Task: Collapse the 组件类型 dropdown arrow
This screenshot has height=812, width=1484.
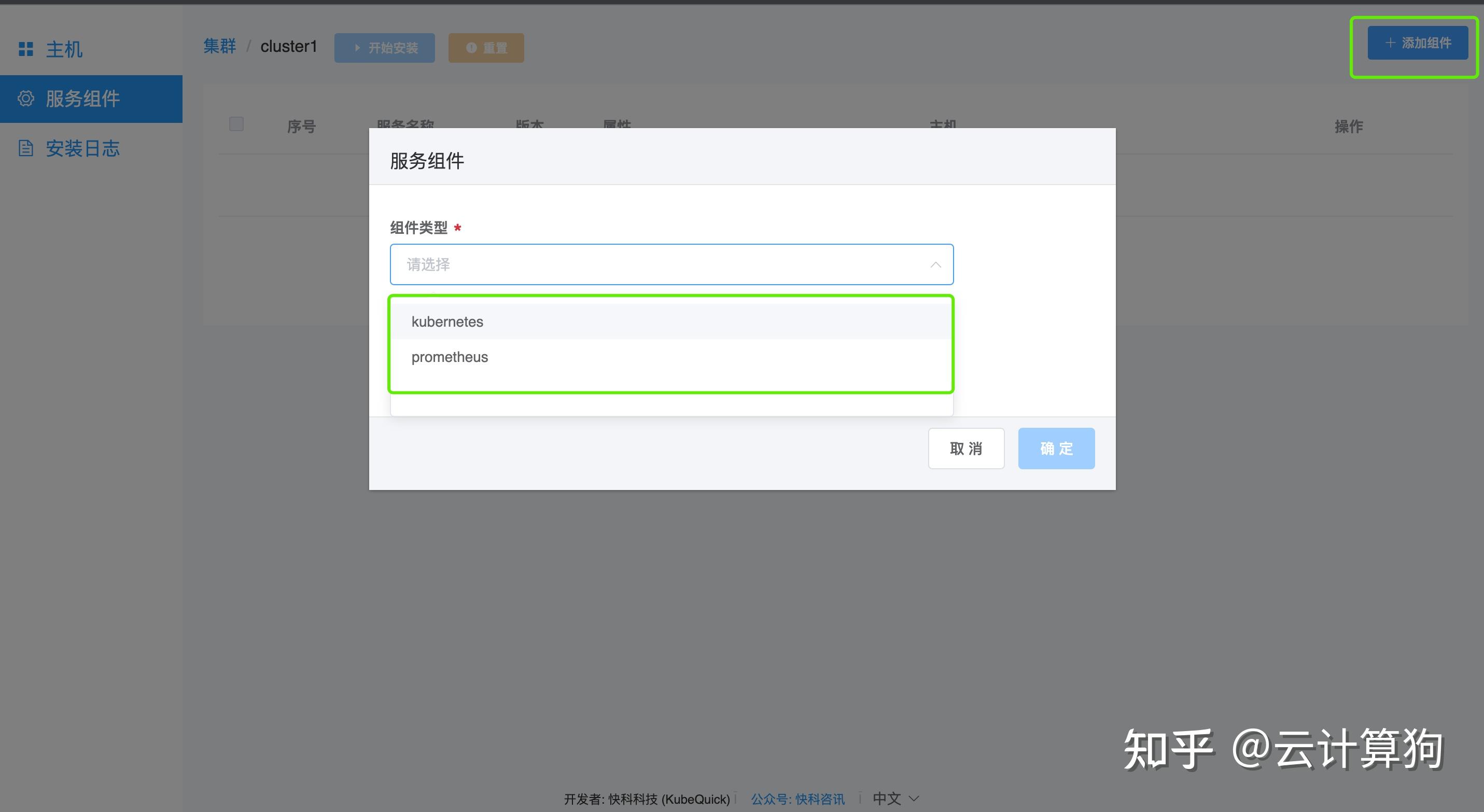Action: [935, 265]
